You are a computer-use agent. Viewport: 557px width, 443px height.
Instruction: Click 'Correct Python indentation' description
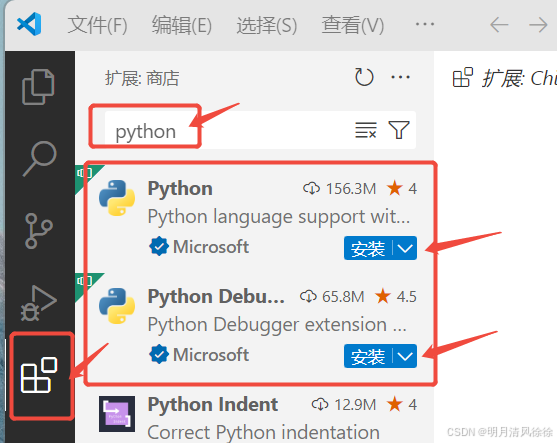click(264, 432)
